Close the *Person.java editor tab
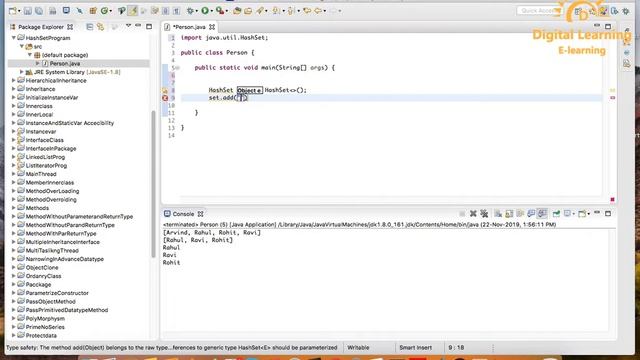 click(x=212, y=27)
